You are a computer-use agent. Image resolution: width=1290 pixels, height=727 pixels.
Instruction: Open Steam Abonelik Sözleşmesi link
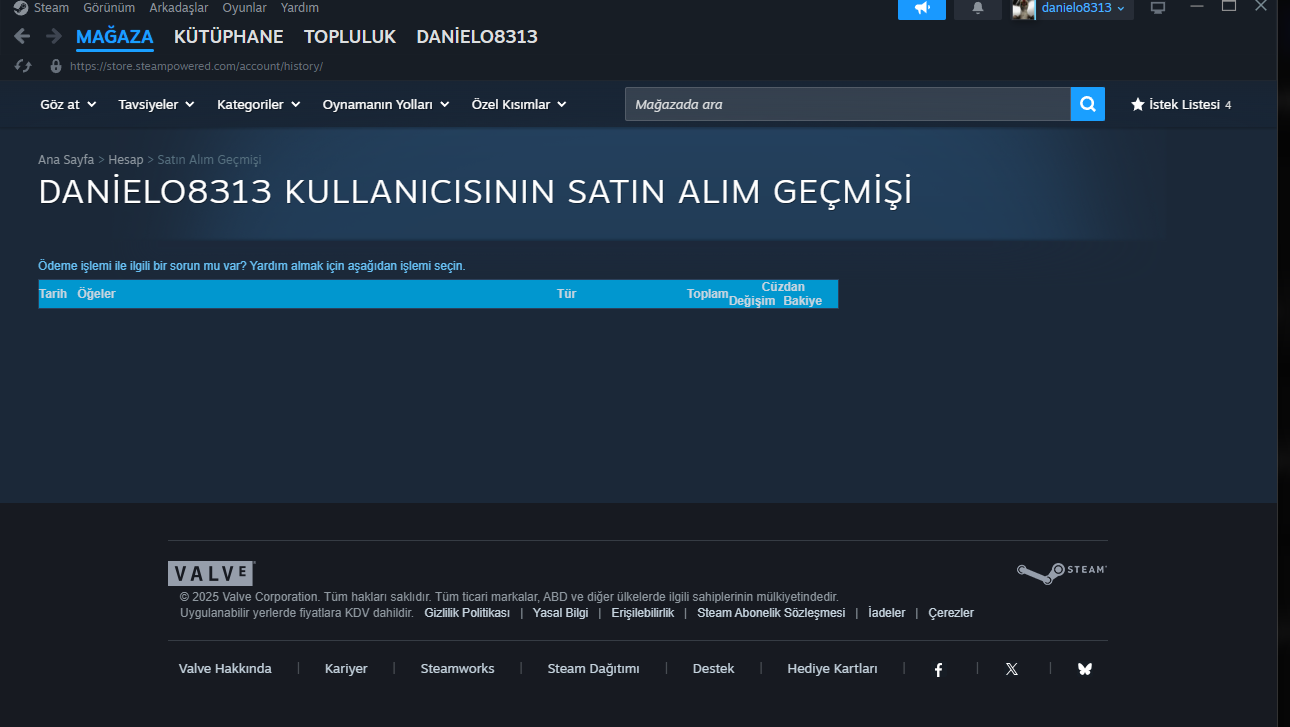[771, 613]
